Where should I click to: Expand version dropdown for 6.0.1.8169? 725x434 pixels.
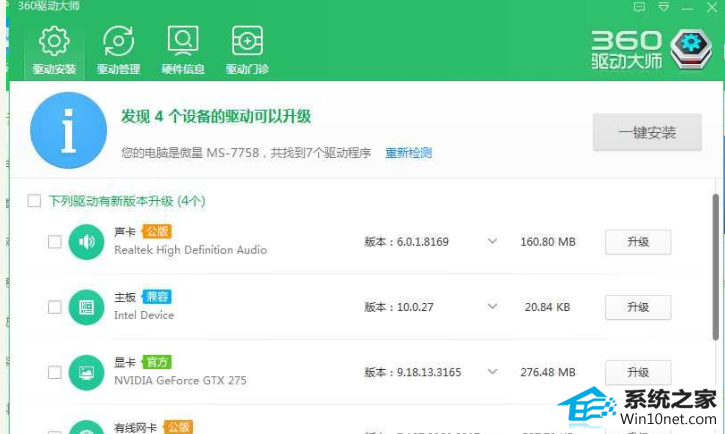pyautogui.click(x=492, y=241)
